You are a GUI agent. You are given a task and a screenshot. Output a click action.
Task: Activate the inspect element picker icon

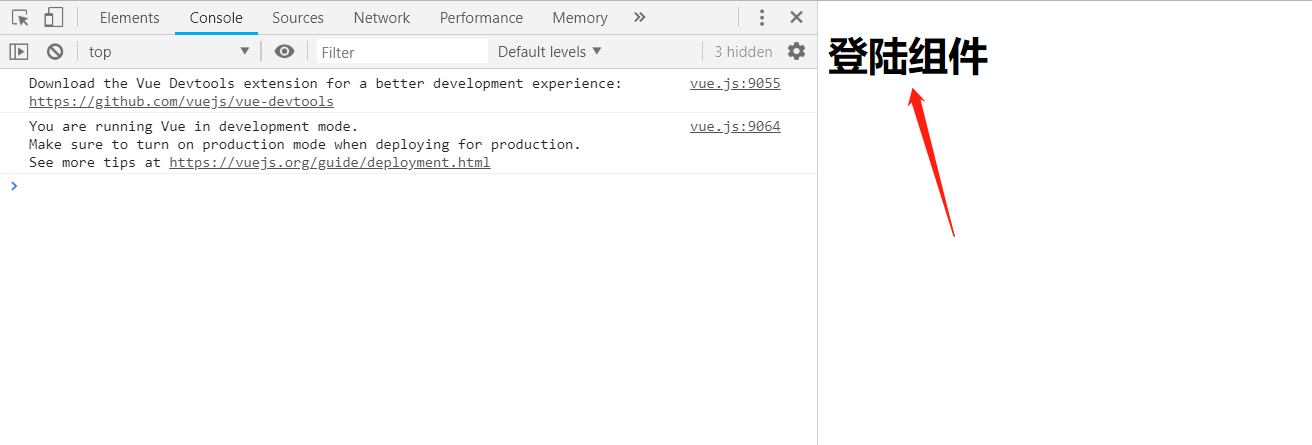[x=20, y=17]
